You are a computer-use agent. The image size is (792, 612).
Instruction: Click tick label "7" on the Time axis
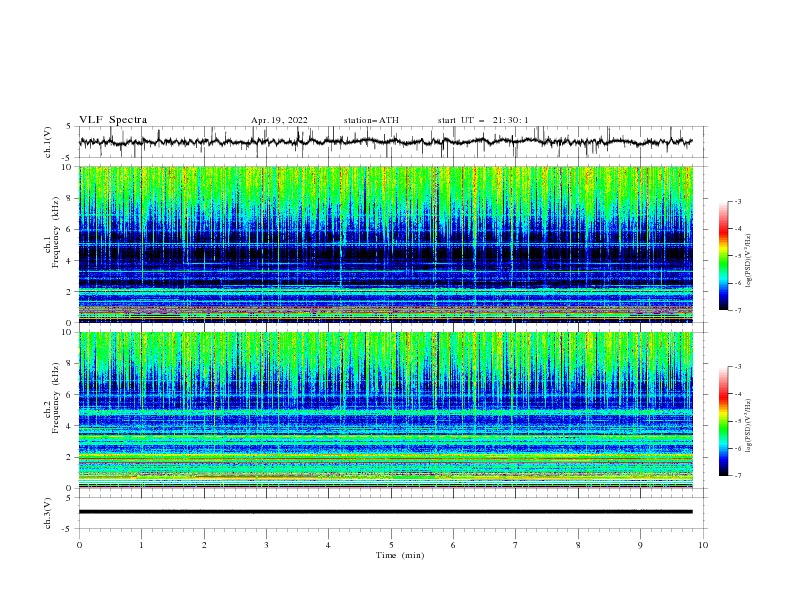tap(516, 545)
